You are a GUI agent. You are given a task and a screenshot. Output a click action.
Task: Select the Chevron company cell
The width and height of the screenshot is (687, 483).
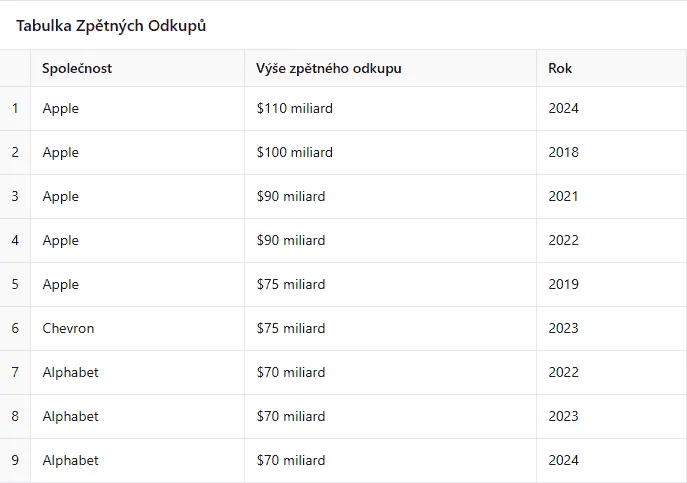pos(68,328)
